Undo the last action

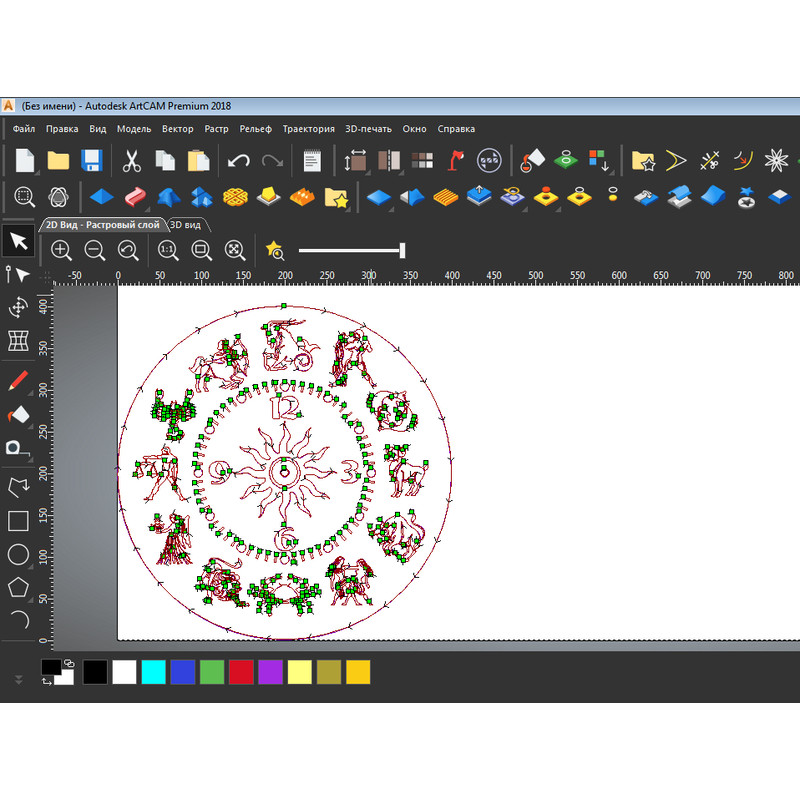tap(239, 160)
